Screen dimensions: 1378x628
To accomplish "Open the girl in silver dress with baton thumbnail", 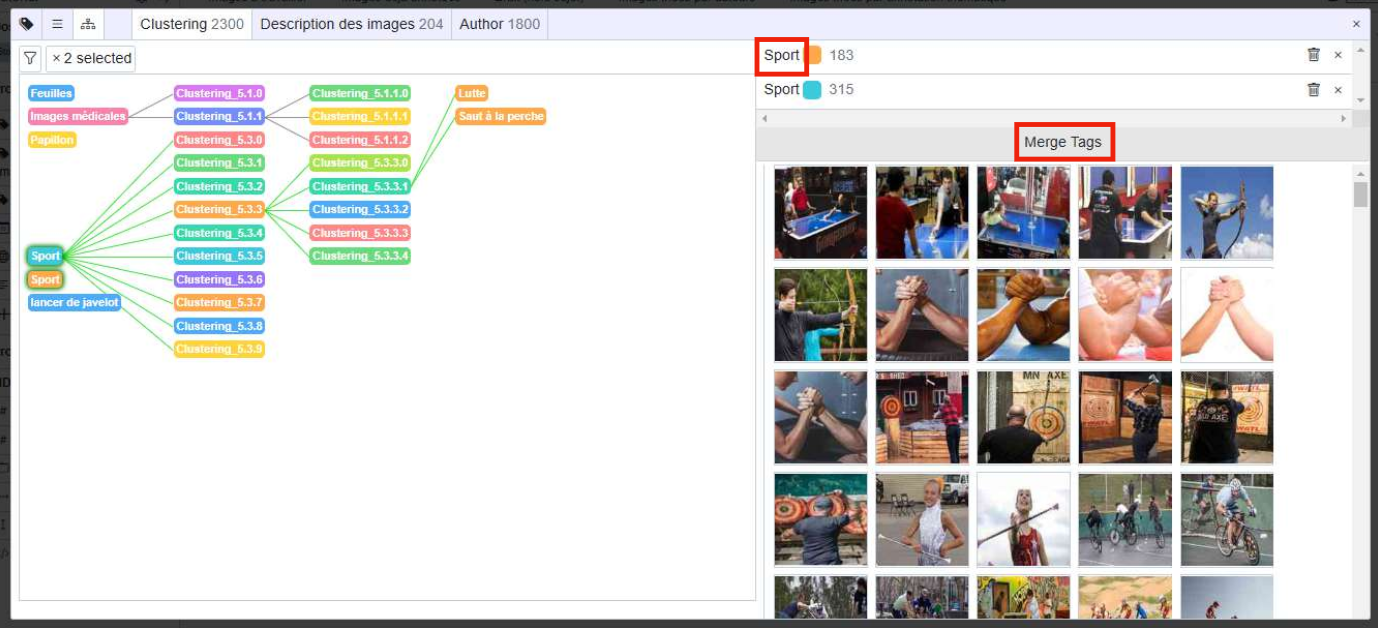I will 922,519.
